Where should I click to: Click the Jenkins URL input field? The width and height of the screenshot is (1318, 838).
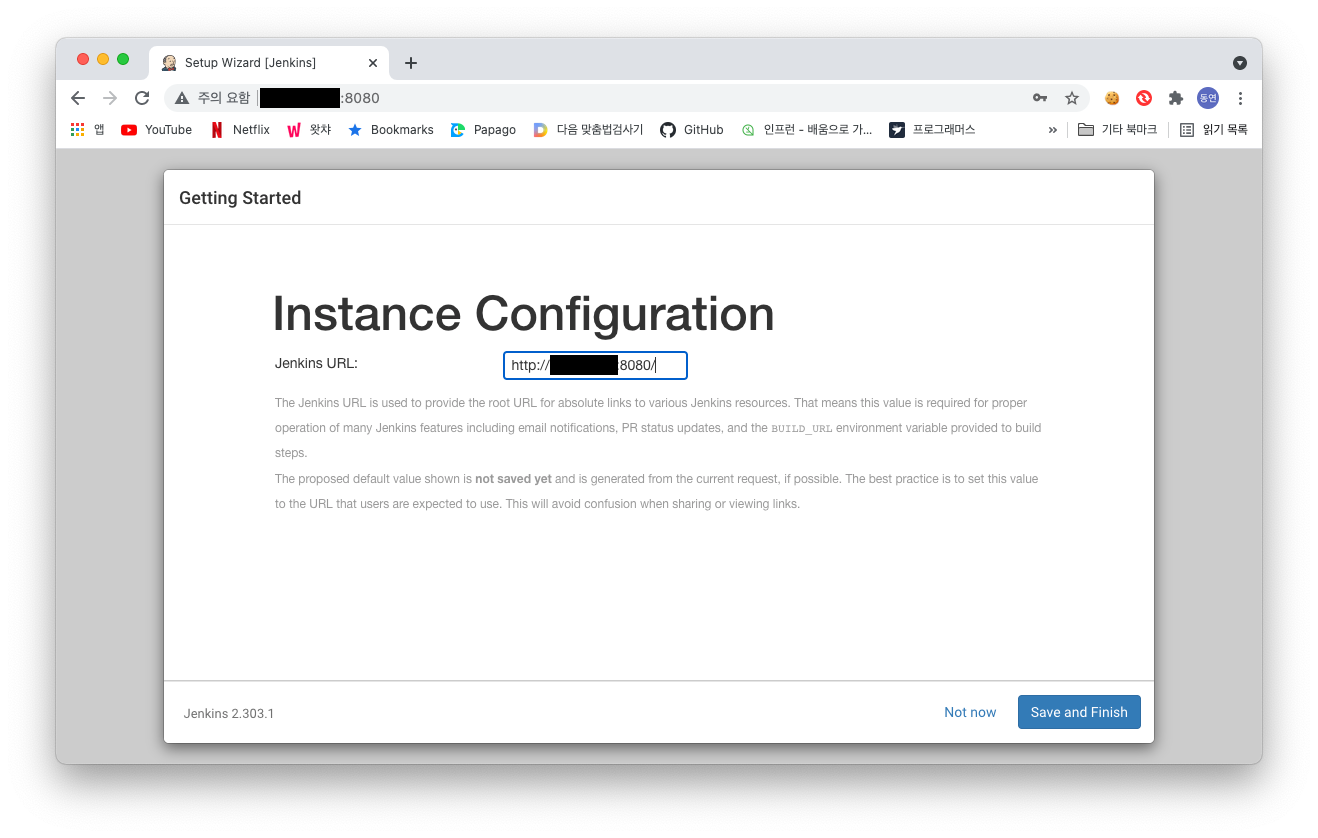[595, 366]
